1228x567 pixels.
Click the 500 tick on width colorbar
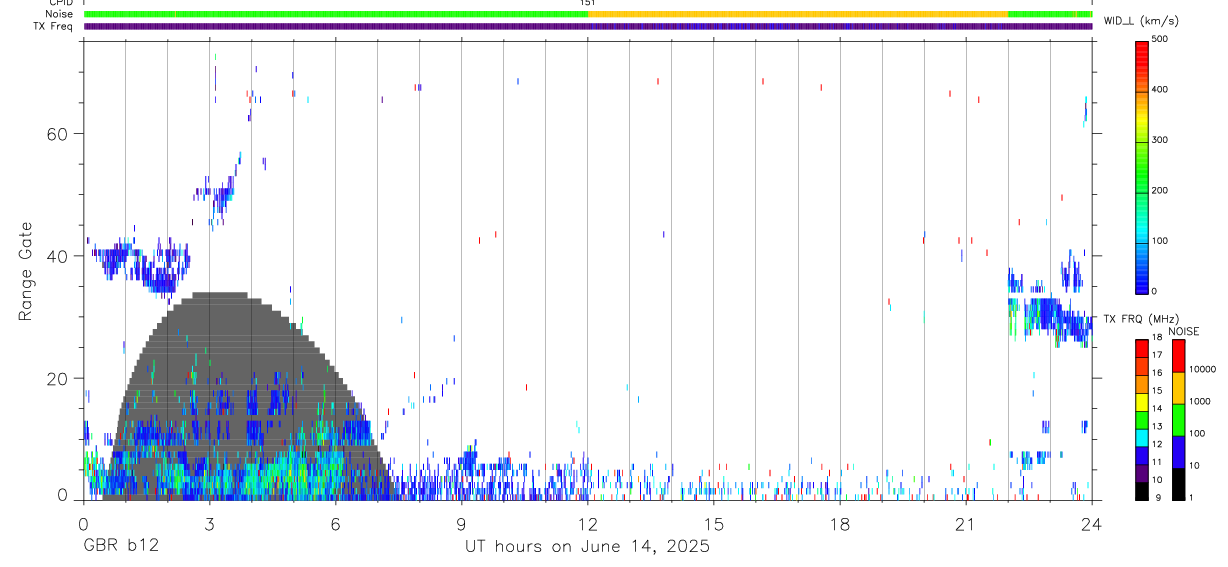(1160, 39)
